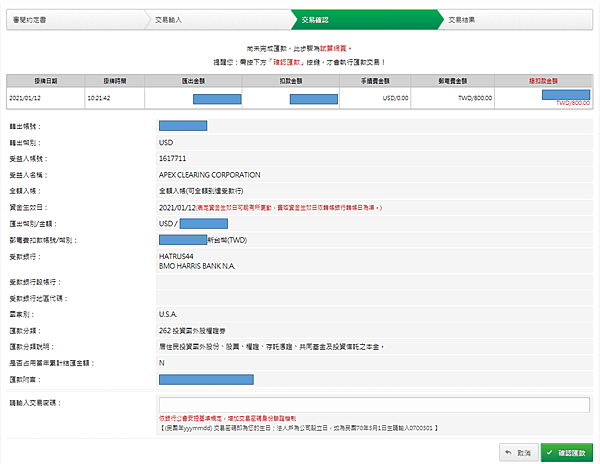
Task: Click the 取消 cancel button
Action: [x=518, y=453]
